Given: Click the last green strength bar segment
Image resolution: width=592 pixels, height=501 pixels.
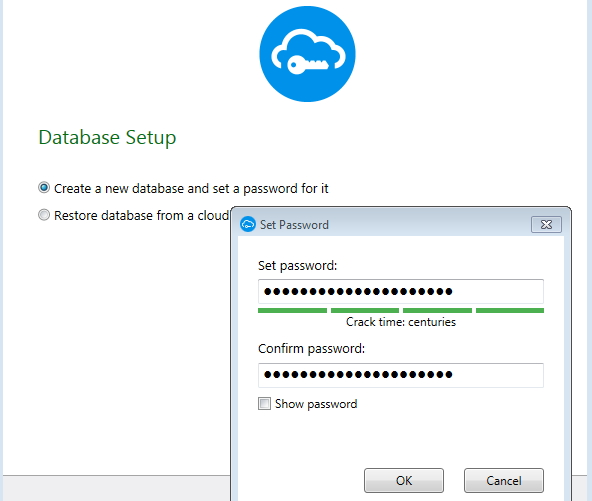Looking at the screenshot, I should pyautogui.click(x=510, y=310).
